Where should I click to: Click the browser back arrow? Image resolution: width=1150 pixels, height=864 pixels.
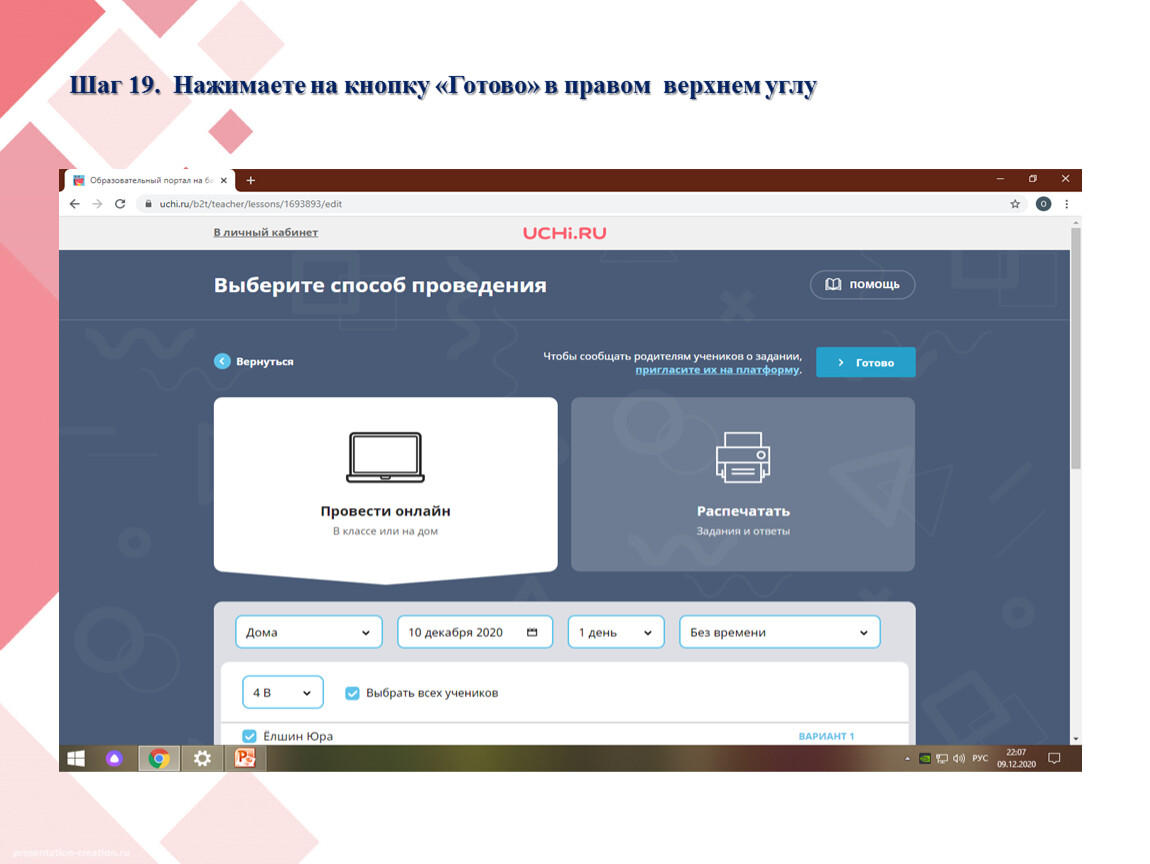pos(74,204)
